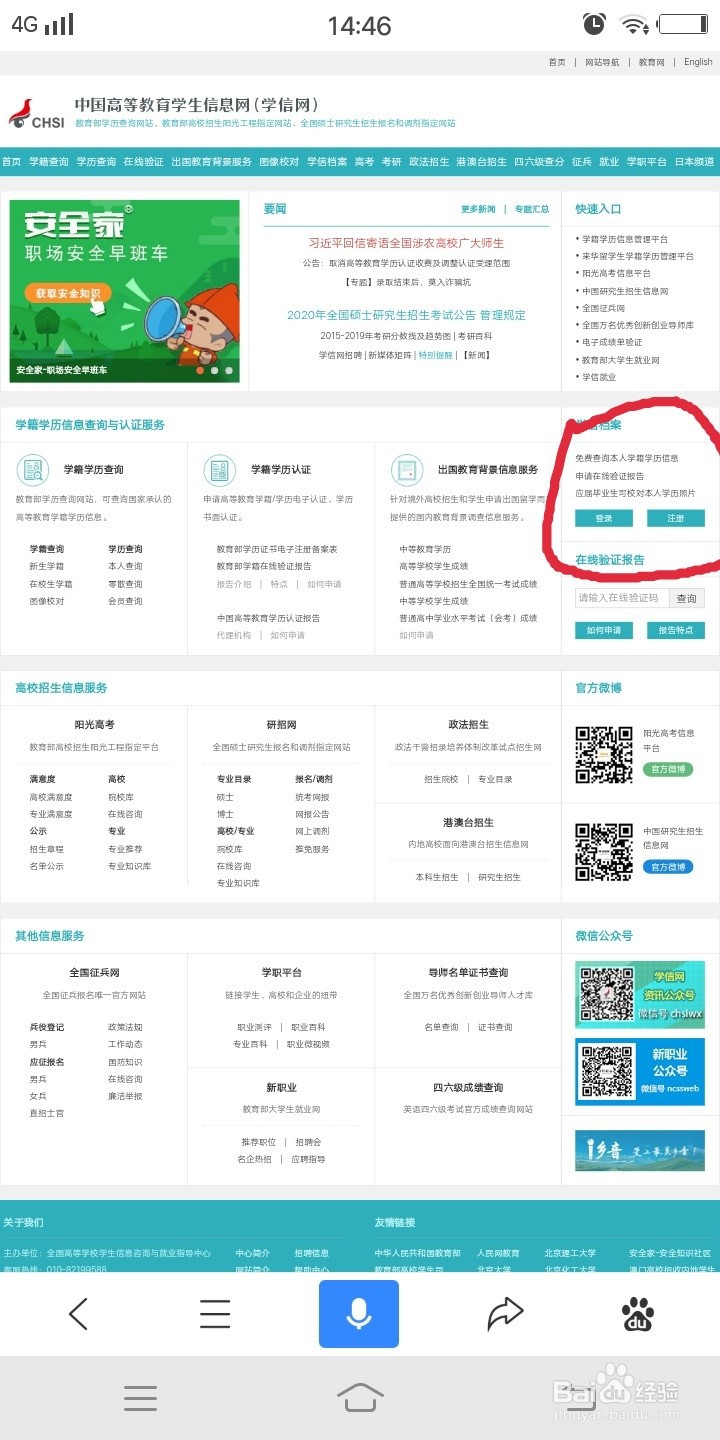The image size is (720, 1440).
Task: Click the 政法招生 section heading
Action: click(468, 724)
